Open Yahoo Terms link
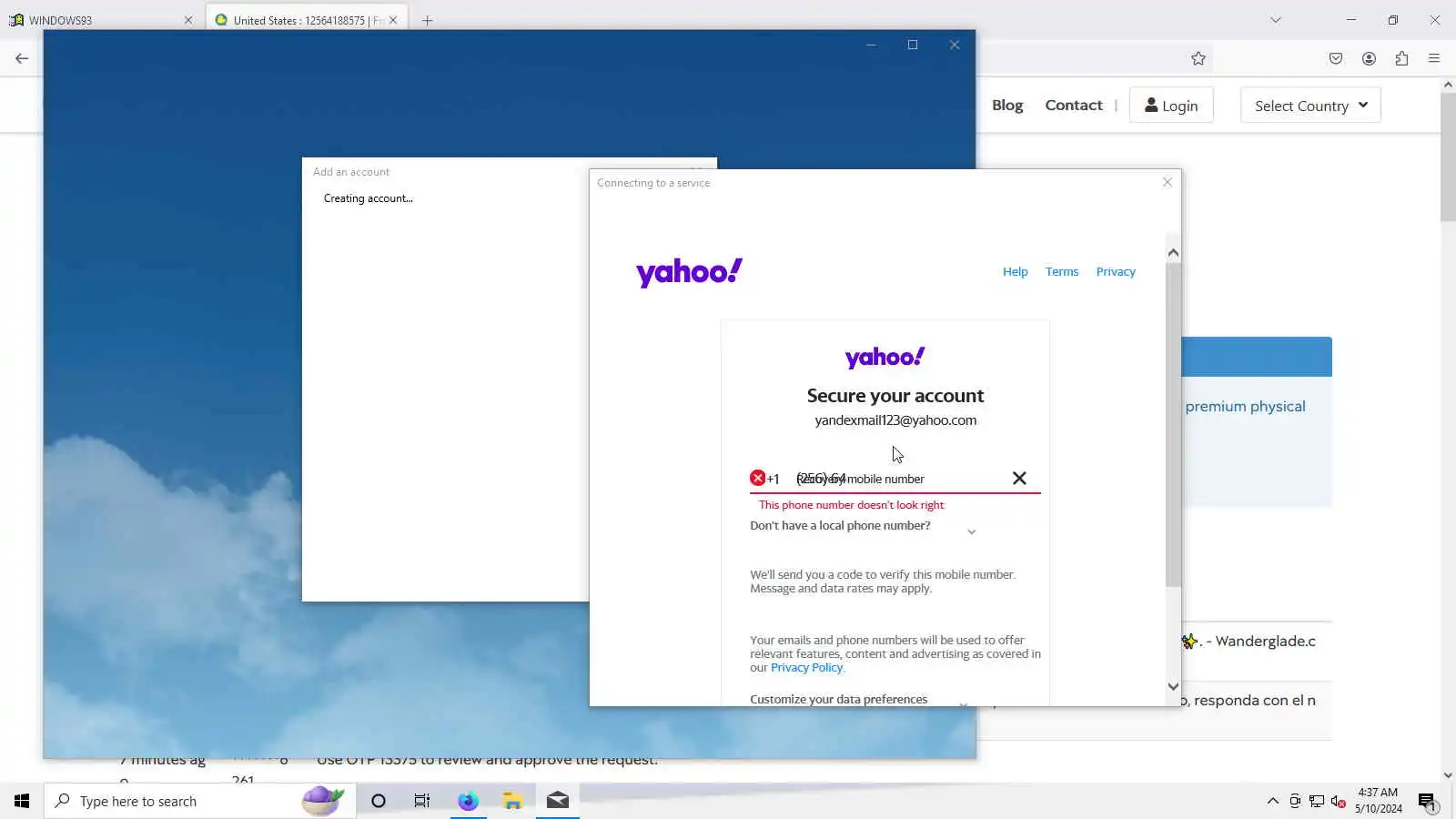The height and width of the screenshot is (819, 1456). coord(1062,271)
